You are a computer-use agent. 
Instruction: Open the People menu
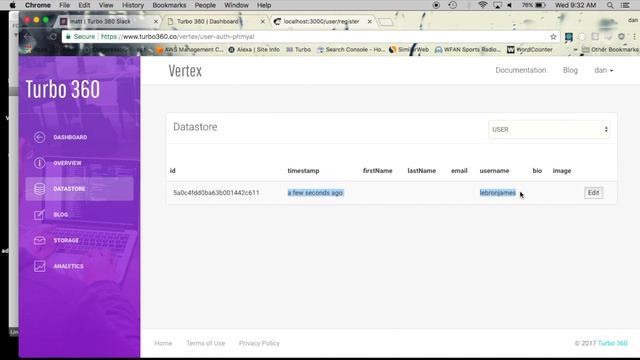(205, 5)
